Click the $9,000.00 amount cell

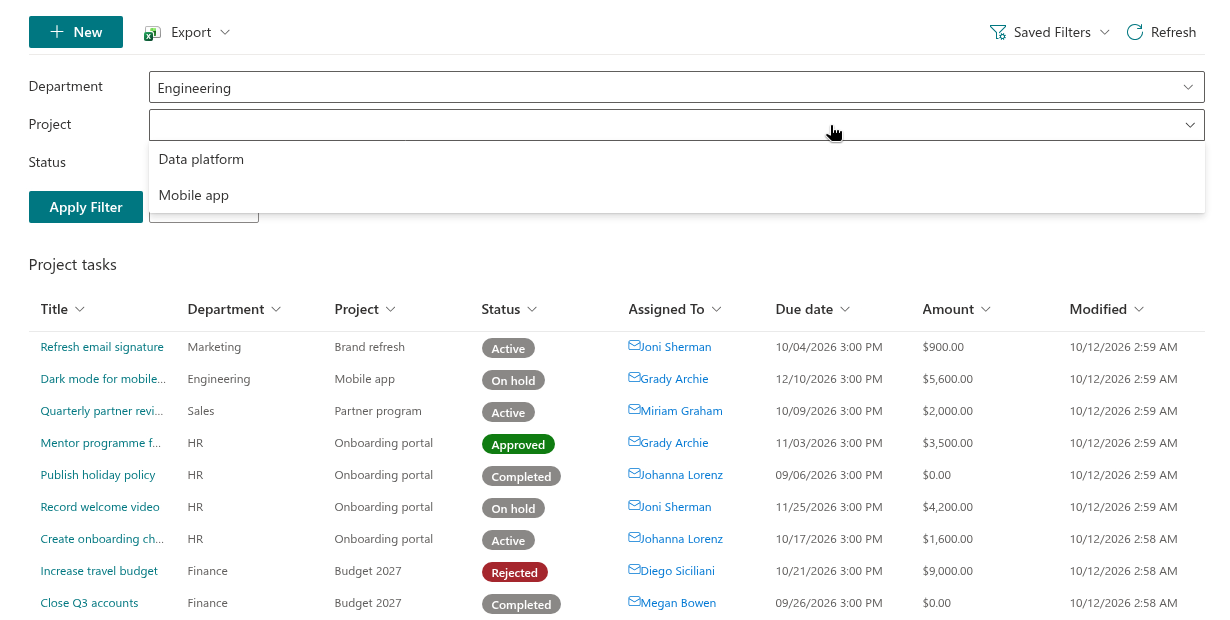pos(948,571)
